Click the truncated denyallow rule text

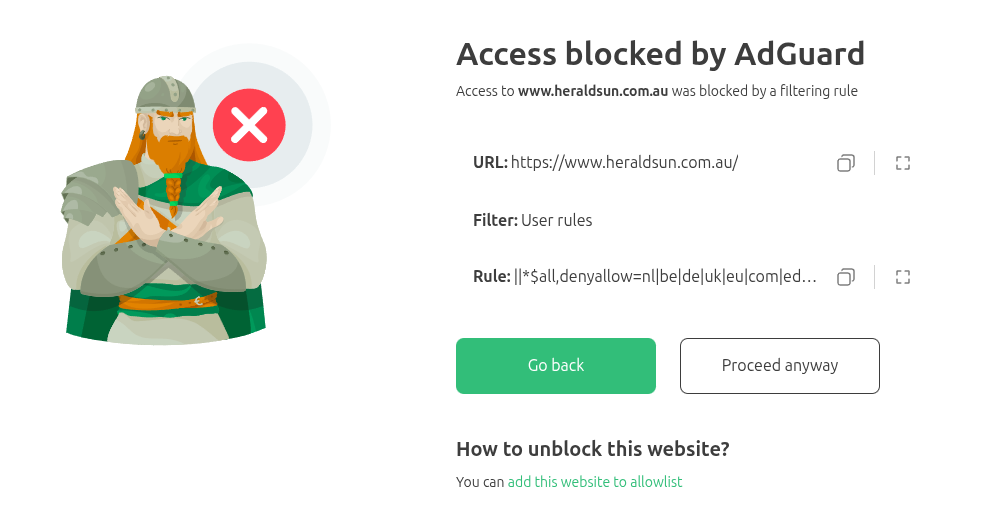[666, 277]
